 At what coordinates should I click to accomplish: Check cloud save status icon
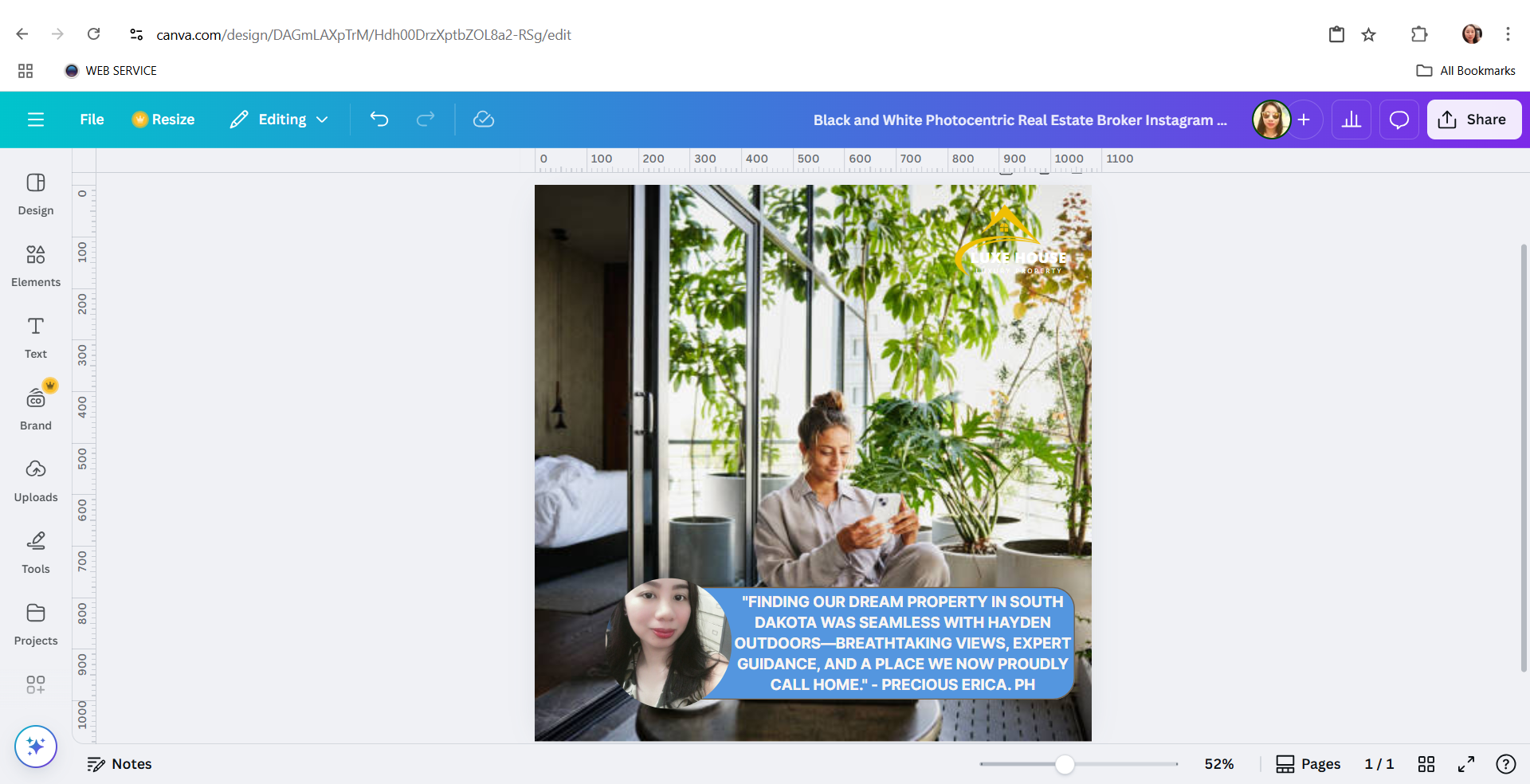(484, 120)
